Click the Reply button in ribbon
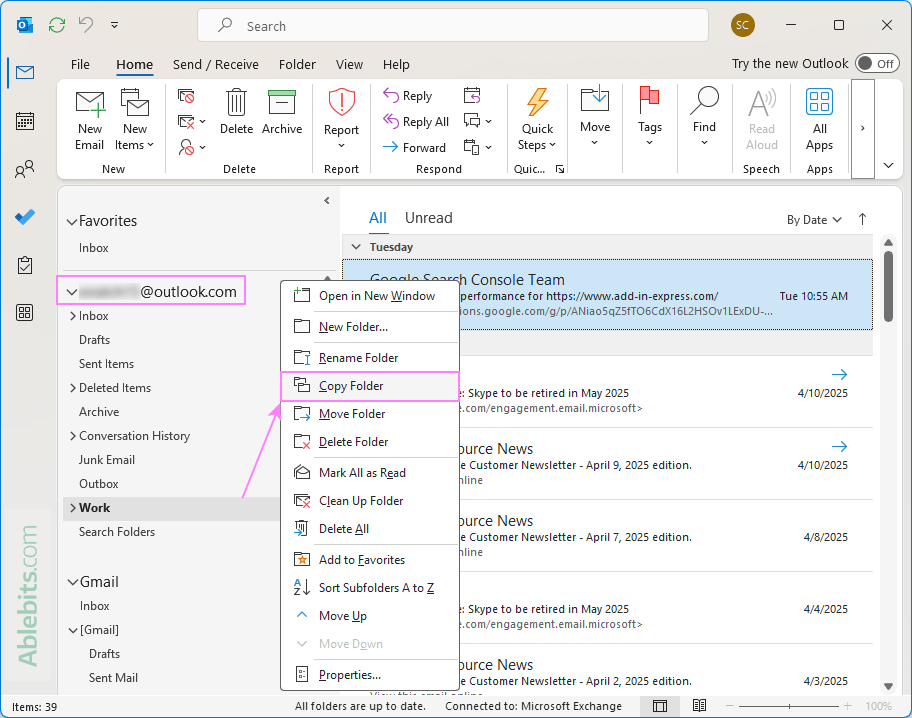 [408, 96]
